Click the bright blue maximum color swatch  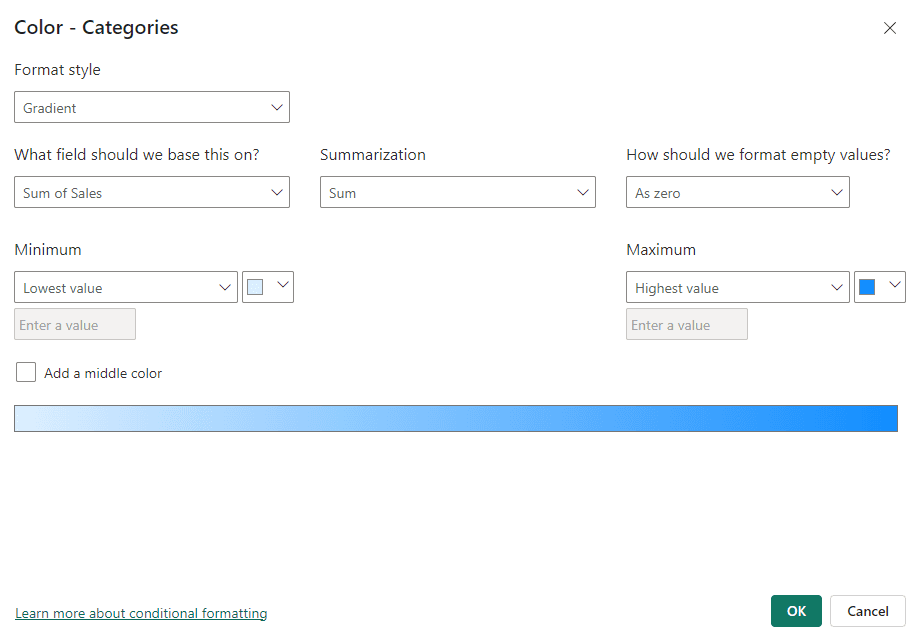coord(867,287)
